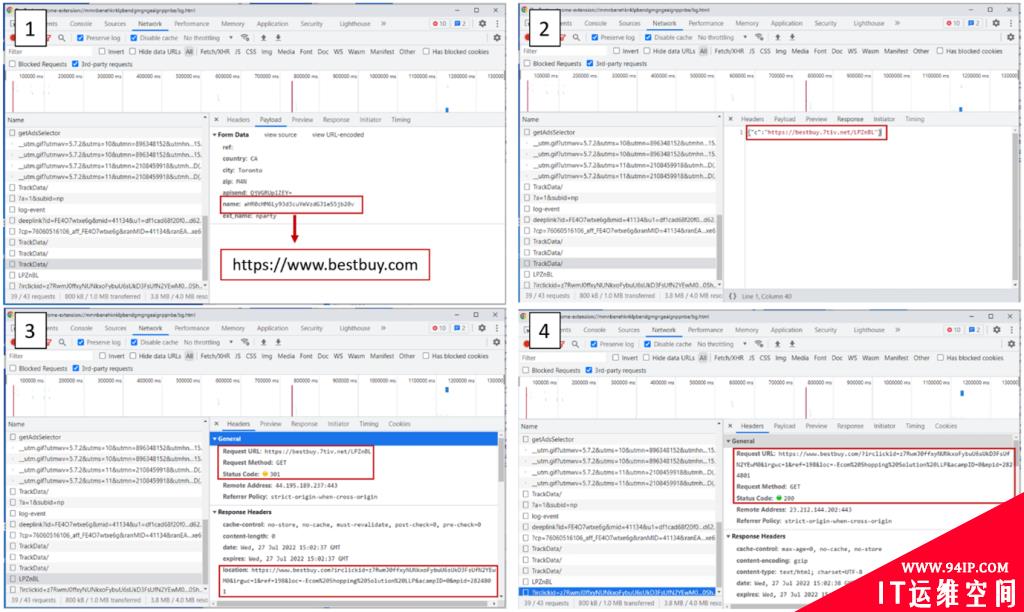Collapse the Form Data section in window 1
The width and height of the screenshot is (1024, 612).
point(215,135)
